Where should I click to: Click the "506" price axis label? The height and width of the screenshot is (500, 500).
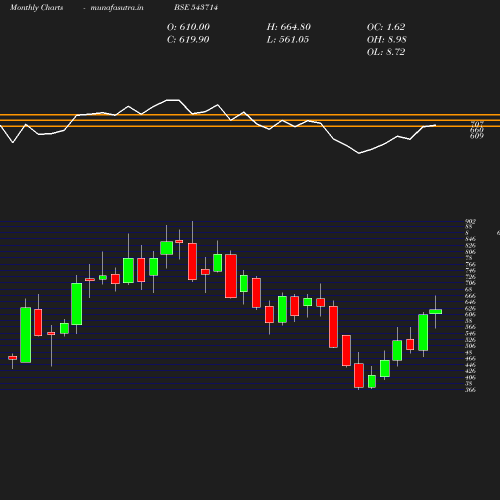(470, 346)
